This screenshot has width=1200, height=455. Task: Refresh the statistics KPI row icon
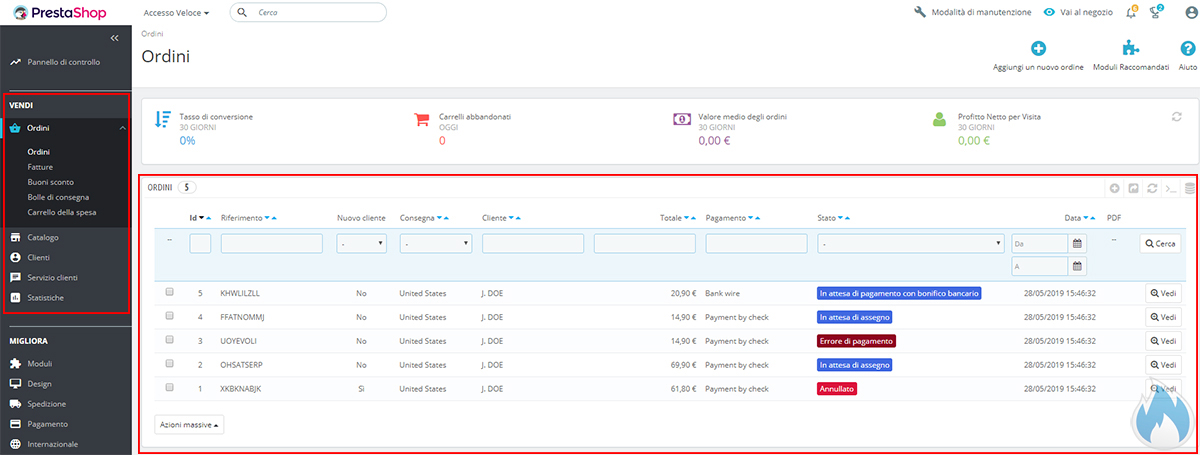[x=1177, y=117]
